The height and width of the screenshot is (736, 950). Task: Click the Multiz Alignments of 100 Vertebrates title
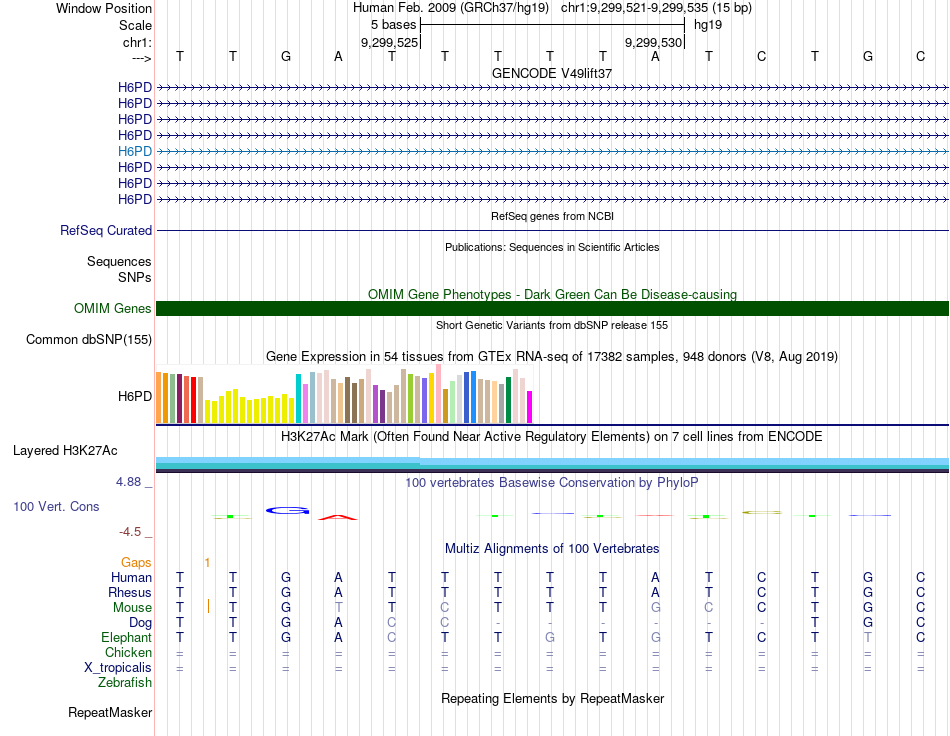coord(552,549)
